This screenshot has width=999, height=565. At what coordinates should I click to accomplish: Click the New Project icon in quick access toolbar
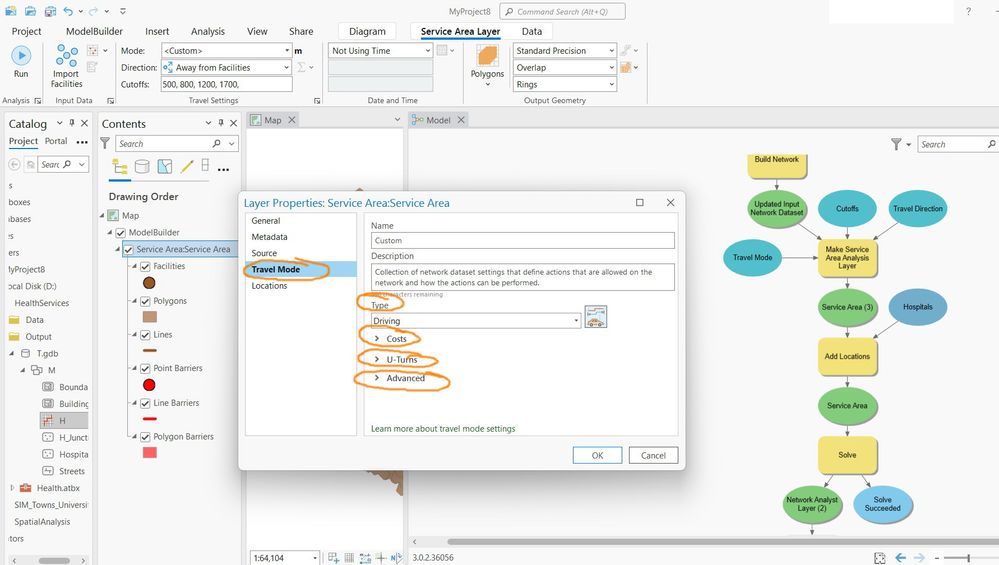tap(11, 11)
